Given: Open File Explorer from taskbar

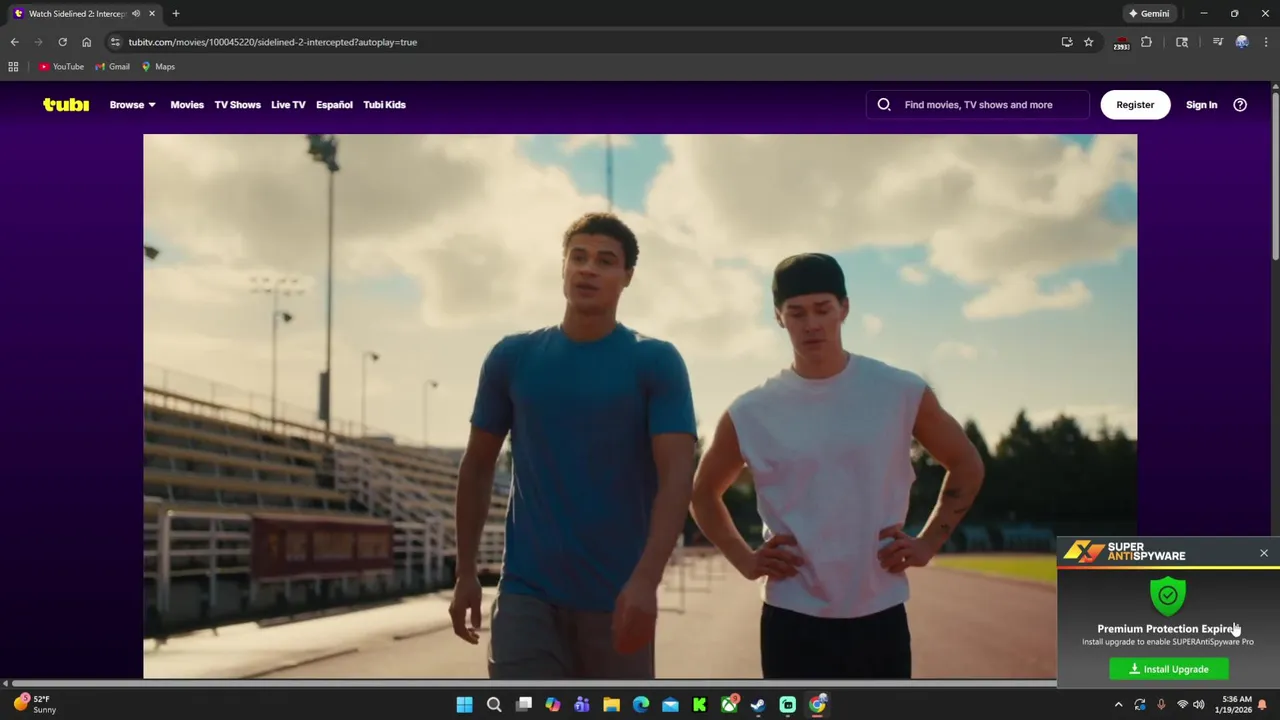Looking at the screenshot, I should 611,705.
